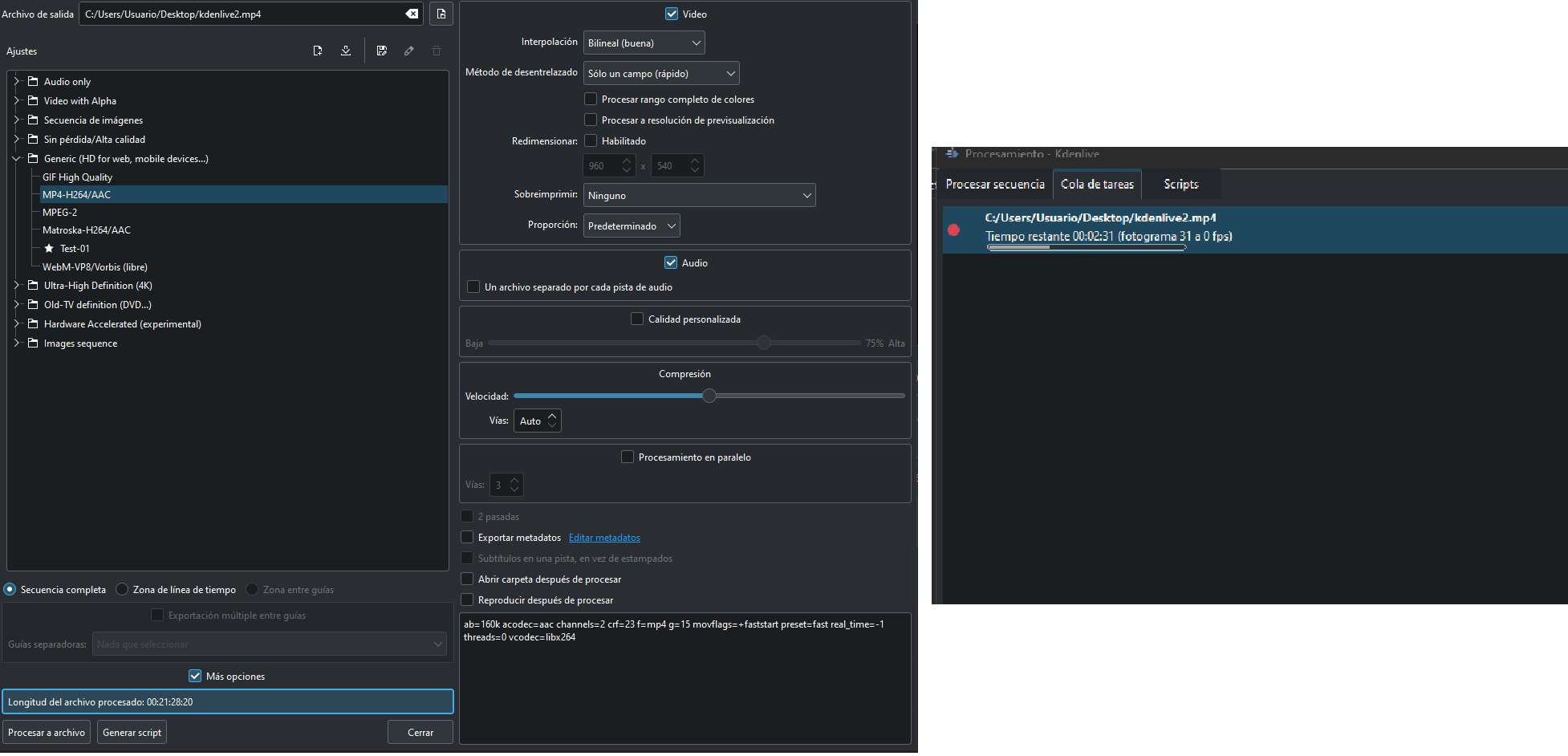1568x756 pixels.
Task: Create a new render preset
Action: tap(318, 51)
